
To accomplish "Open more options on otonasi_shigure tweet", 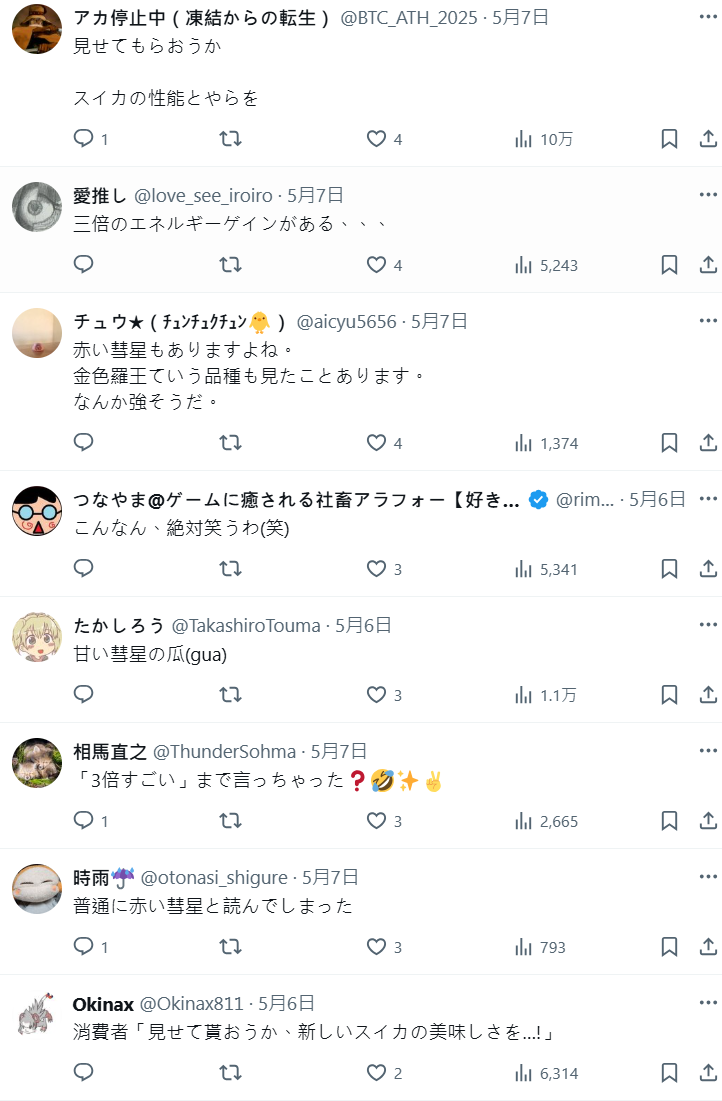I will click(x=708, y=876).
